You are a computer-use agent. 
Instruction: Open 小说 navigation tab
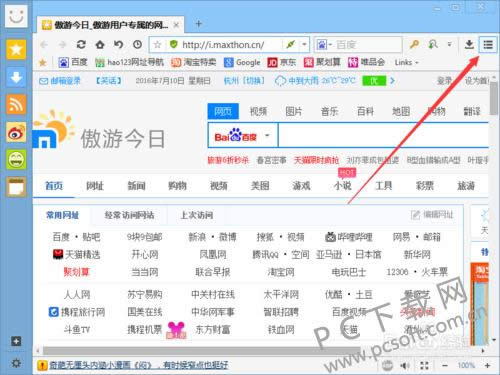pos(343,186)
